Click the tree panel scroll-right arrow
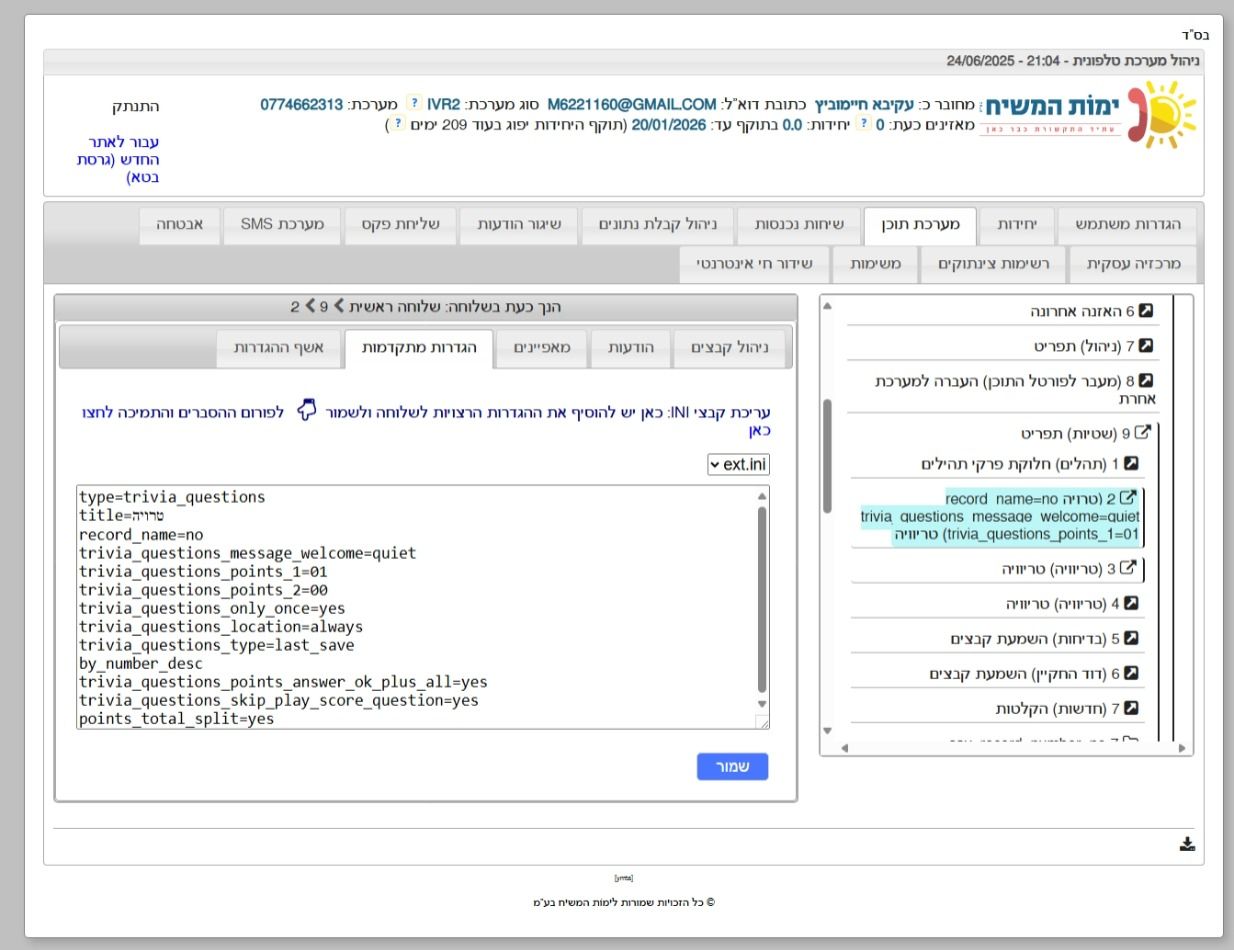The image size is (1234, 950). (x=1182, y=747)
